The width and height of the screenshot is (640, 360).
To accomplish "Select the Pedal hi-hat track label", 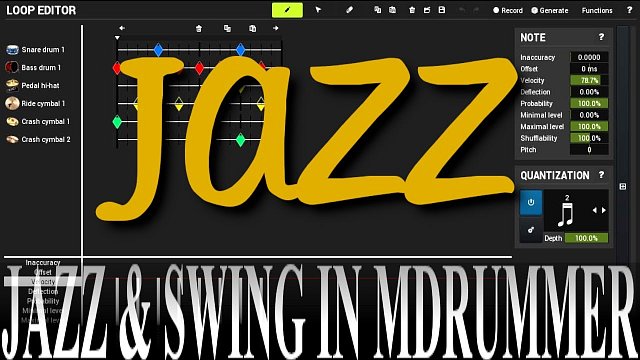I will click(40, 85).
